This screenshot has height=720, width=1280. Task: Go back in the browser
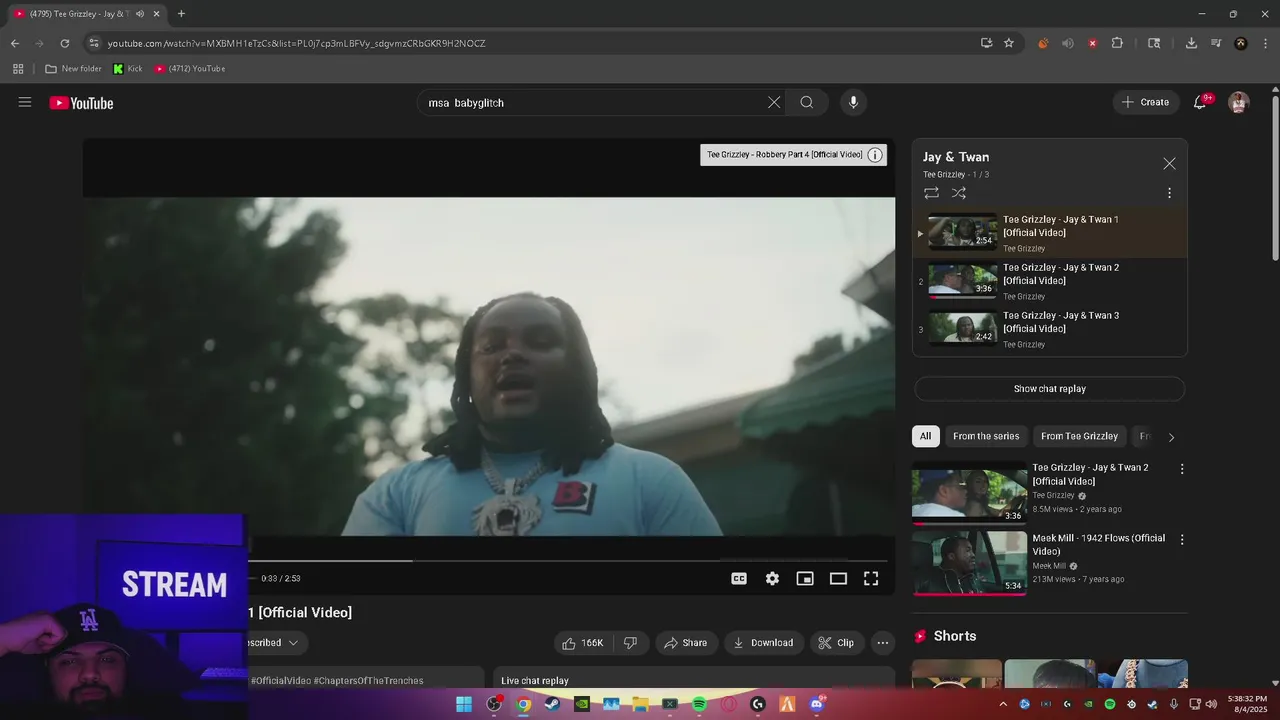click(15, 43)
